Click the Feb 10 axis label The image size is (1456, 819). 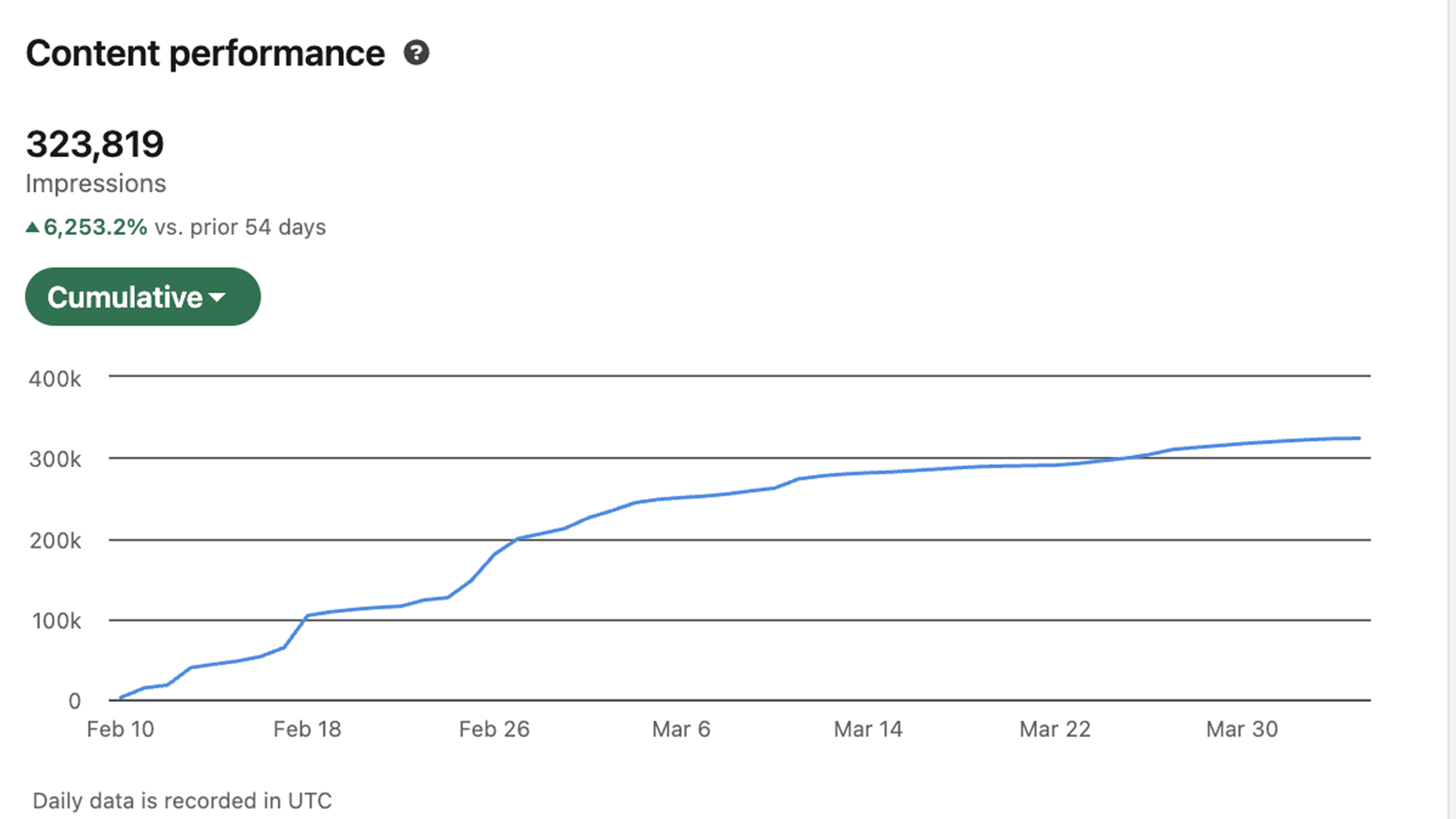tap(121, 729)
